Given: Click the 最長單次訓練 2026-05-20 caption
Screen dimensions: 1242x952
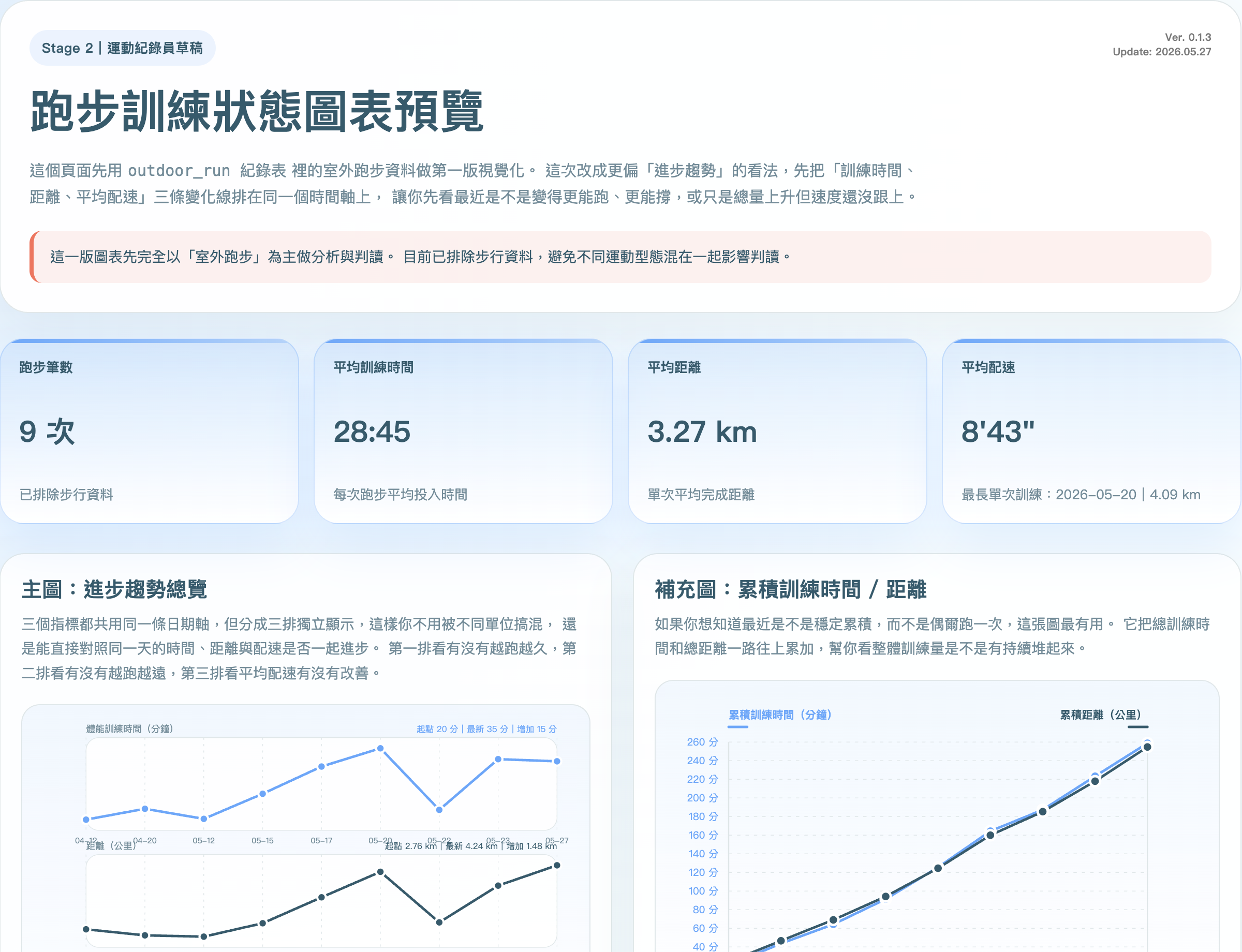Looking at the screenshot, I should (1081, 495).
